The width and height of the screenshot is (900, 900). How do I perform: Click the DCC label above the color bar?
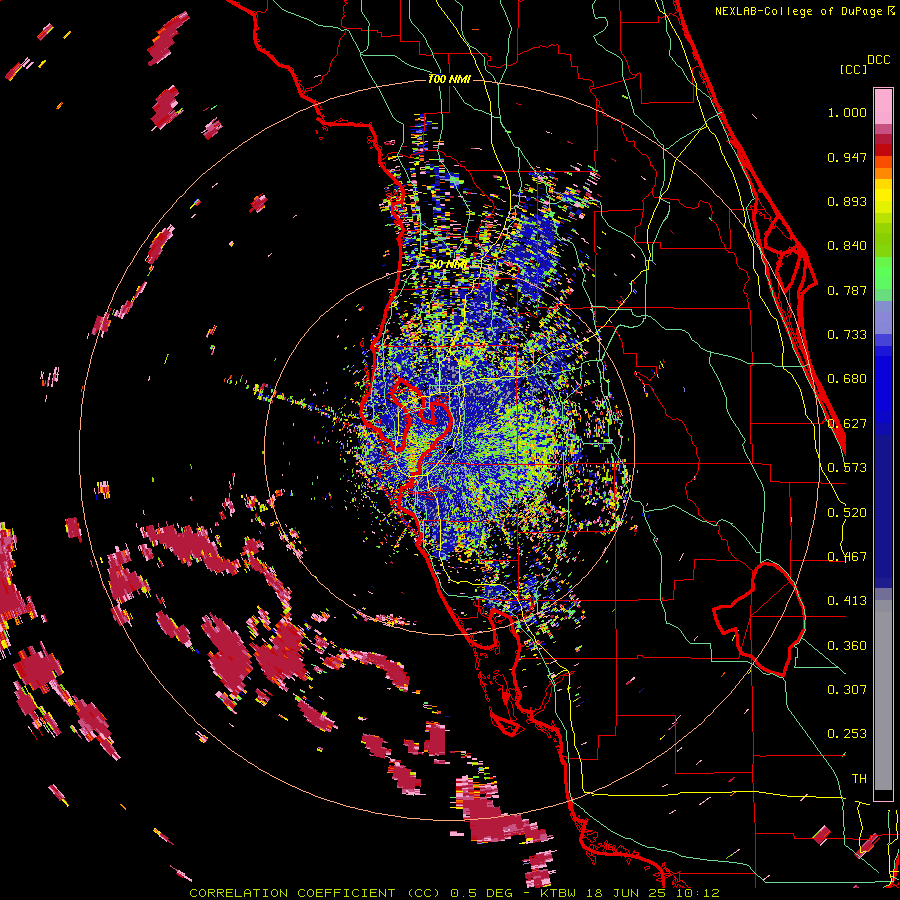tap(878, 60)
